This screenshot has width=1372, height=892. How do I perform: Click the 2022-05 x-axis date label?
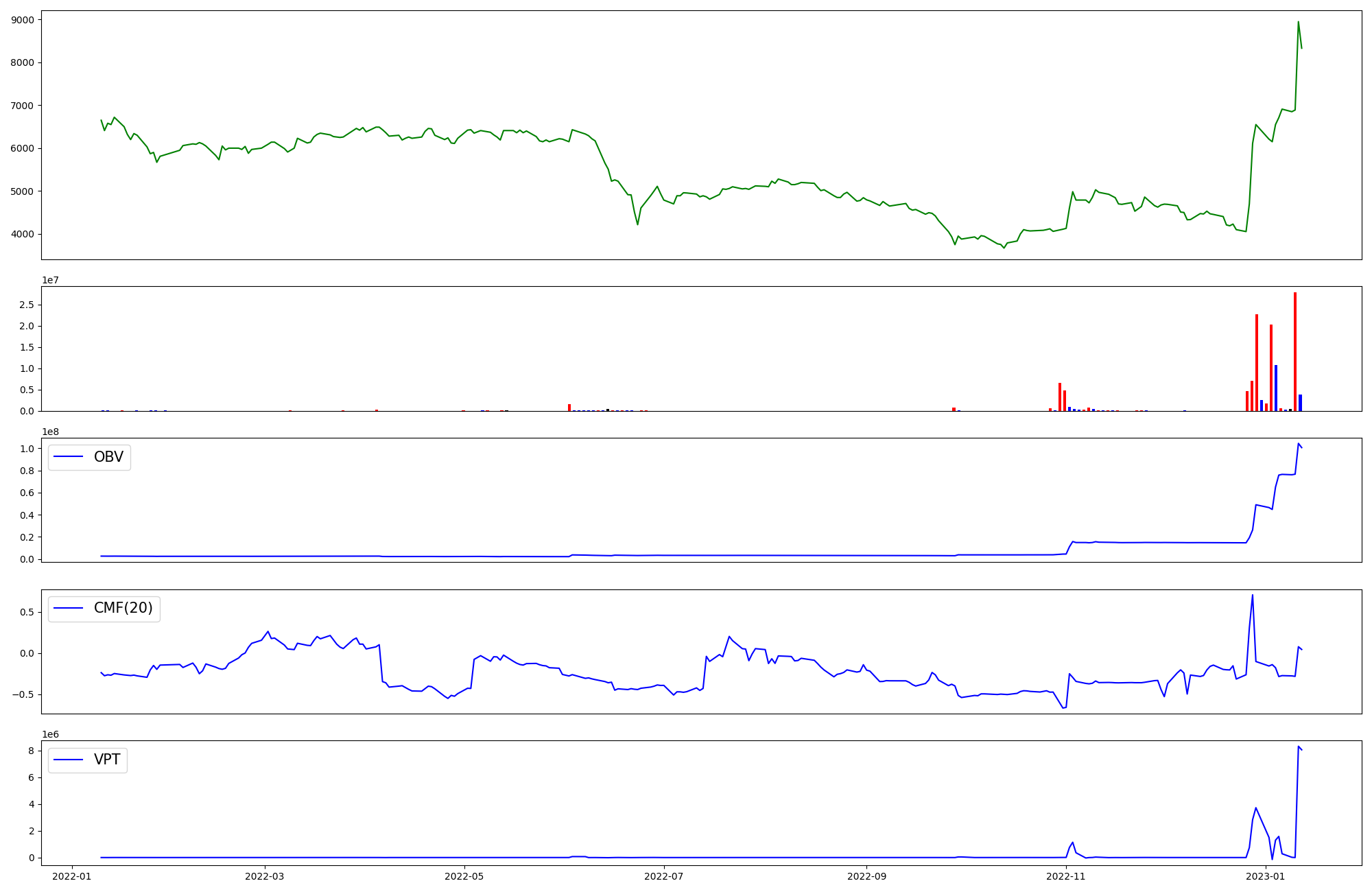465,876
